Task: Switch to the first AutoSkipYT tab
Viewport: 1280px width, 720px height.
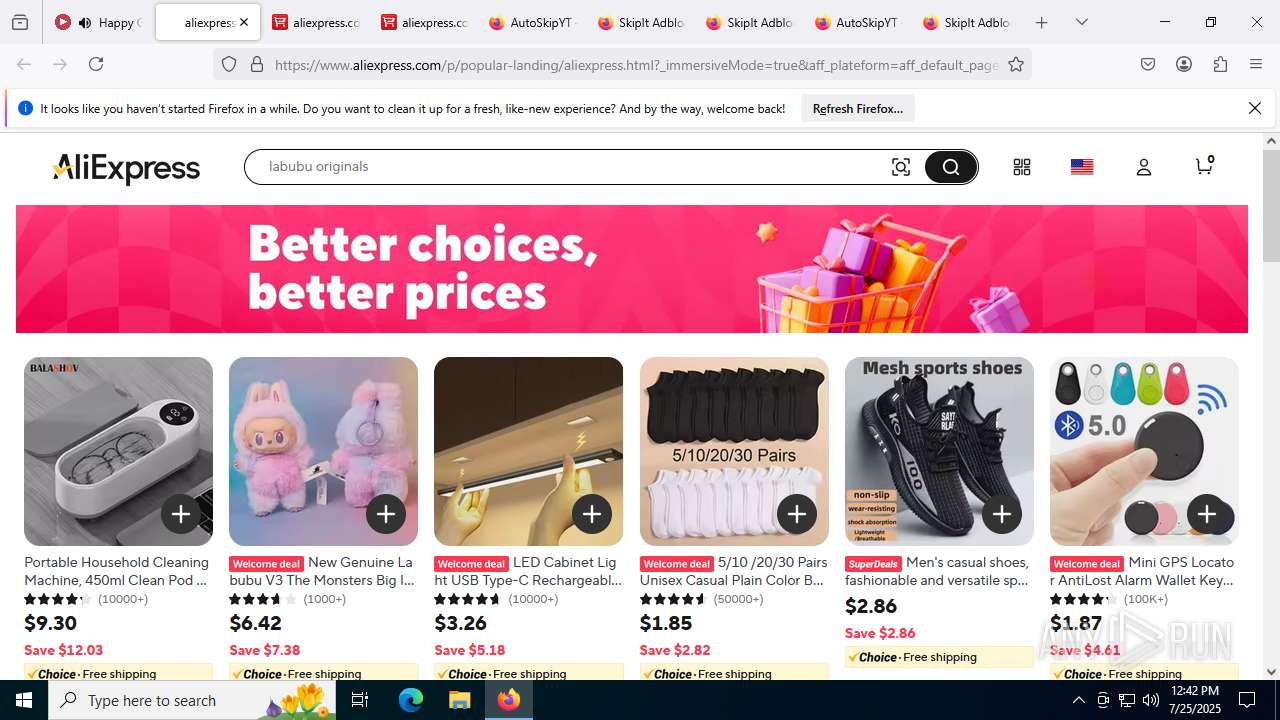Action: click(532, 22)
